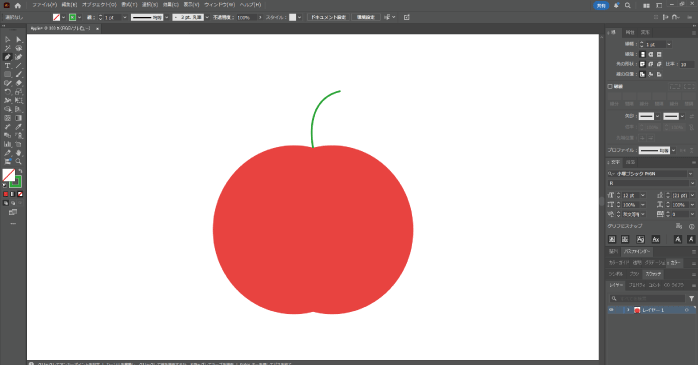The height and width of the screenshot is (365, 698).
Task: Align stroke to inside
Action: [x=651, y=74]
